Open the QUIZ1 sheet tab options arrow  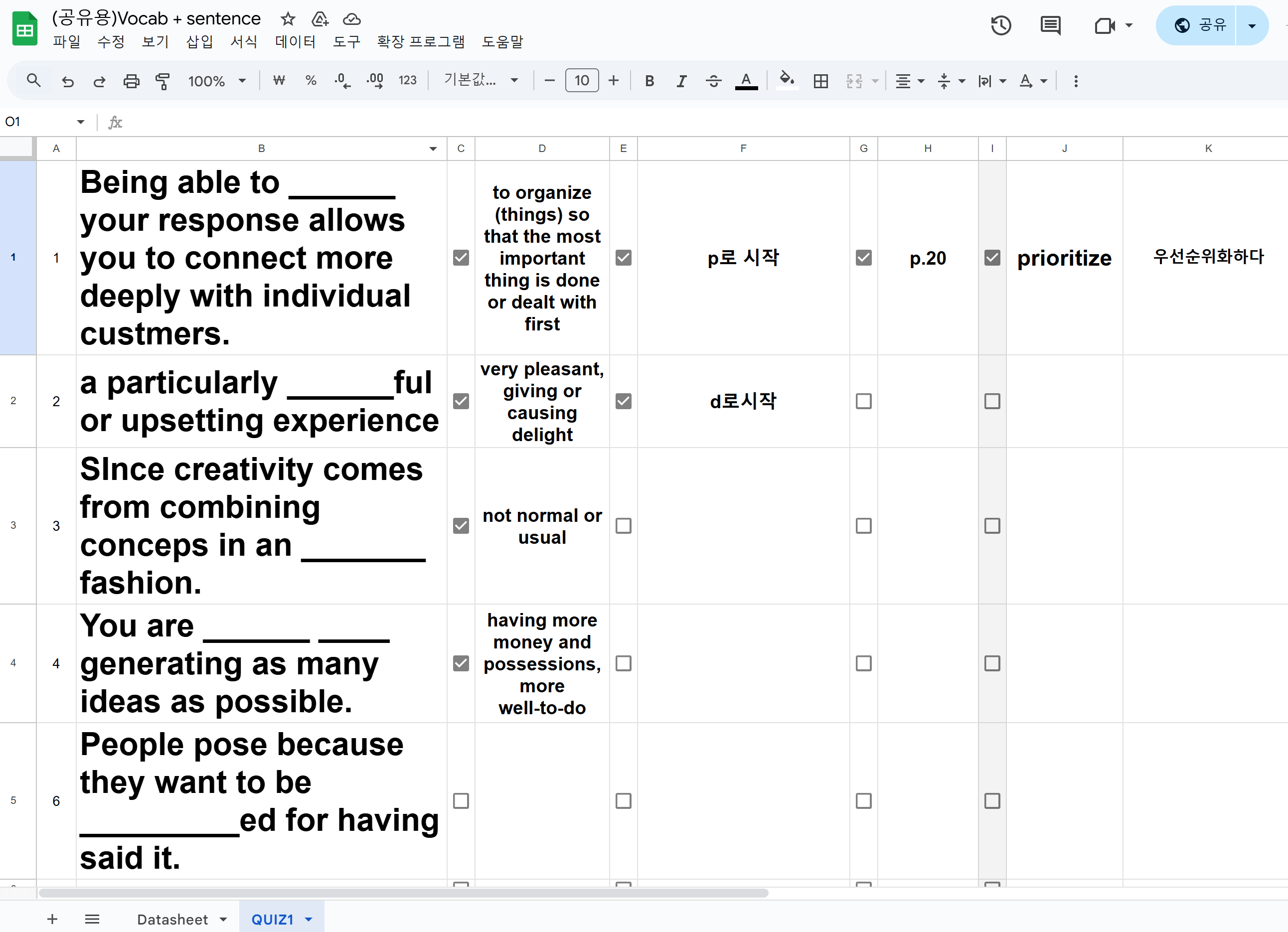(309, 919)
